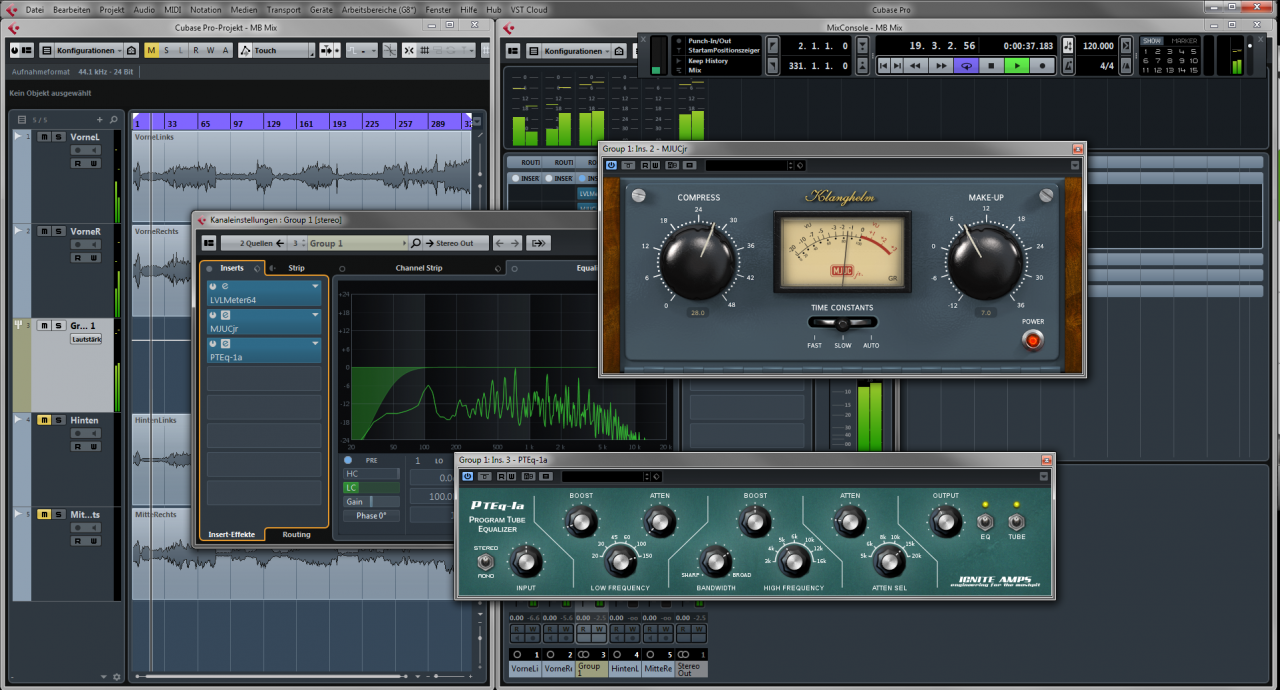Open Konfigurationen dropdown in project window
1280x690 pixels.
coord(89,50)
